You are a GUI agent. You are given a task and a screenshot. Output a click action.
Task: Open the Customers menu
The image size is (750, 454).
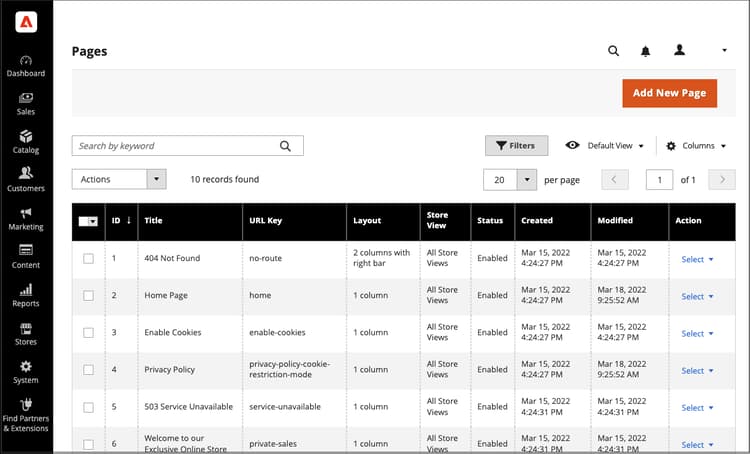point(26,180)
